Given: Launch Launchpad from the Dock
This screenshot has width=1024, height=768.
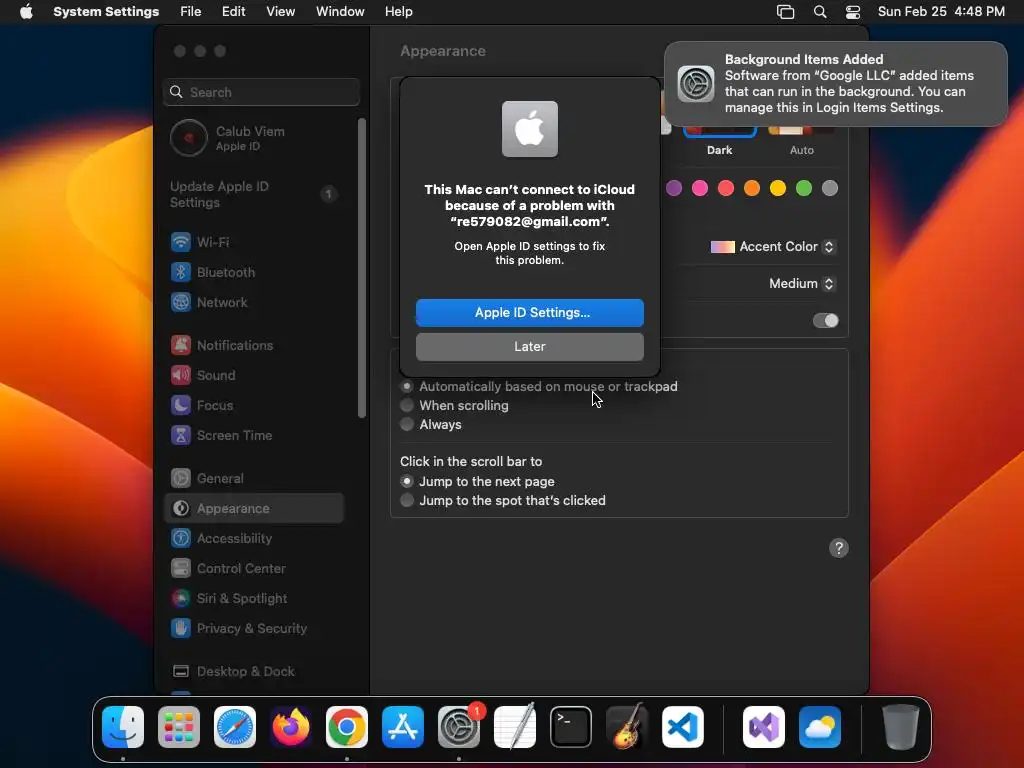Looking at the screenshot, I should point(179,727).
